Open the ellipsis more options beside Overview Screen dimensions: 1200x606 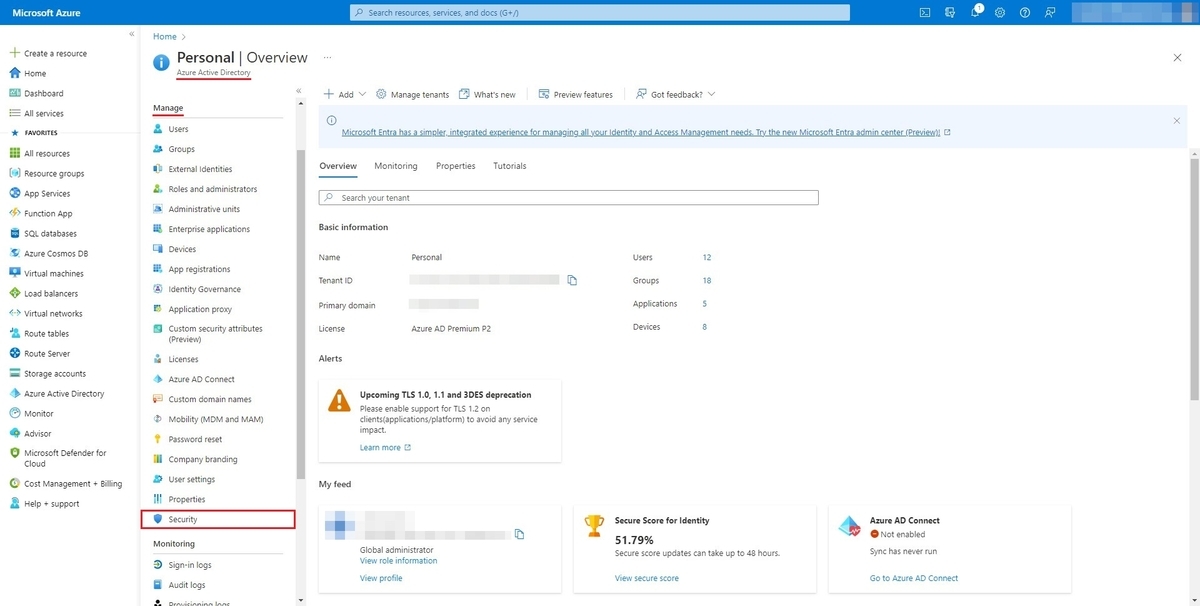point(327,58)
